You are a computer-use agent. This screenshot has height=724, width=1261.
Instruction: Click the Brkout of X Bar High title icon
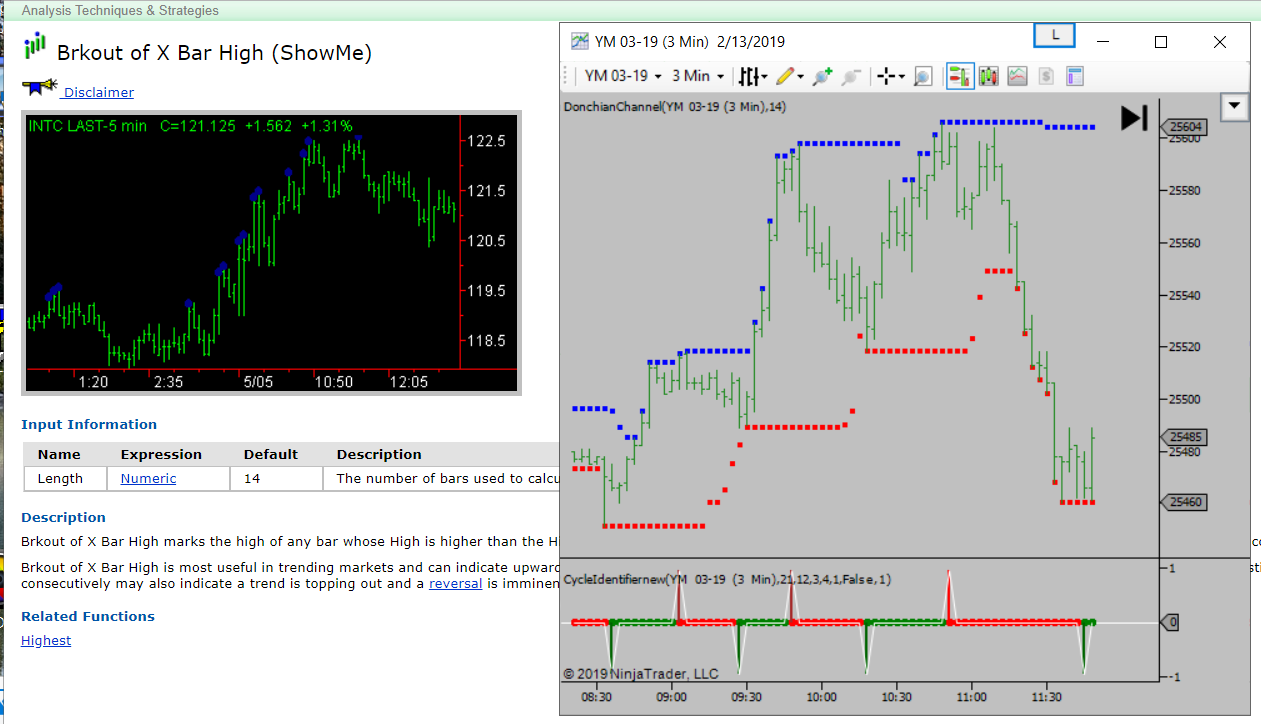point(35,46)
